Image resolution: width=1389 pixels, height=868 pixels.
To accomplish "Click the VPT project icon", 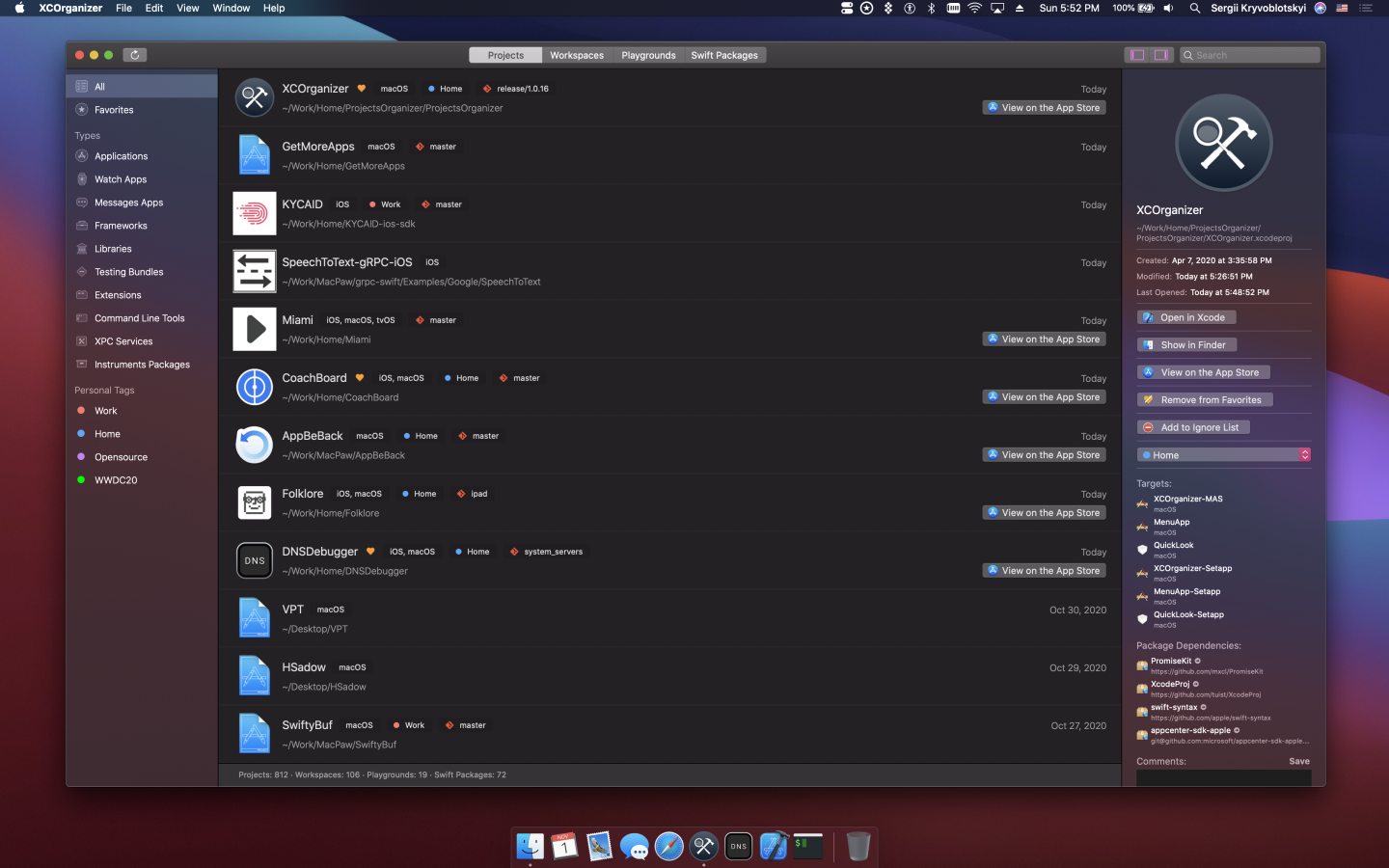I will tap(255, 618).
